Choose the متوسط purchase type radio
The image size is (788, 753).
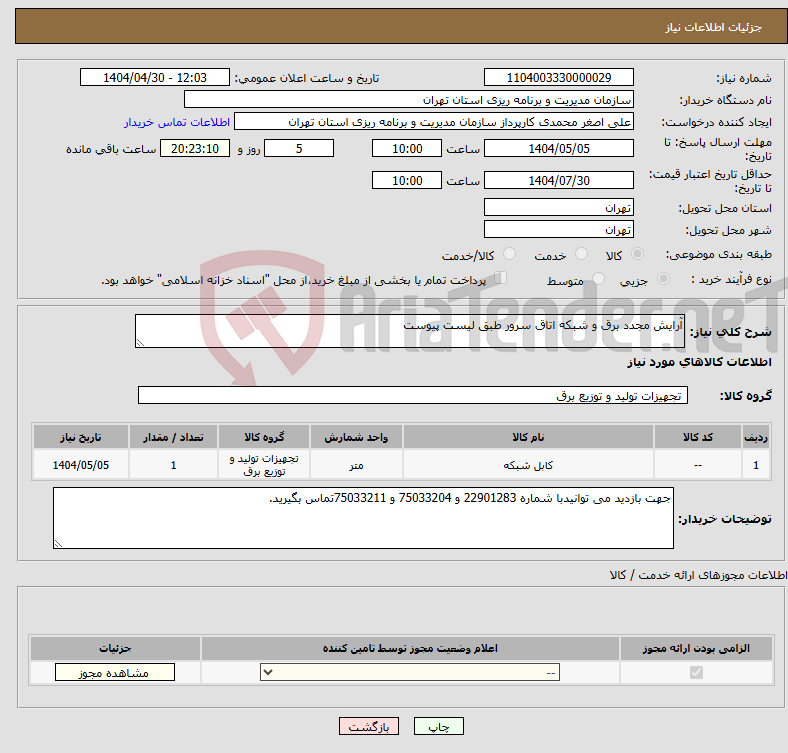coord(598,280)
